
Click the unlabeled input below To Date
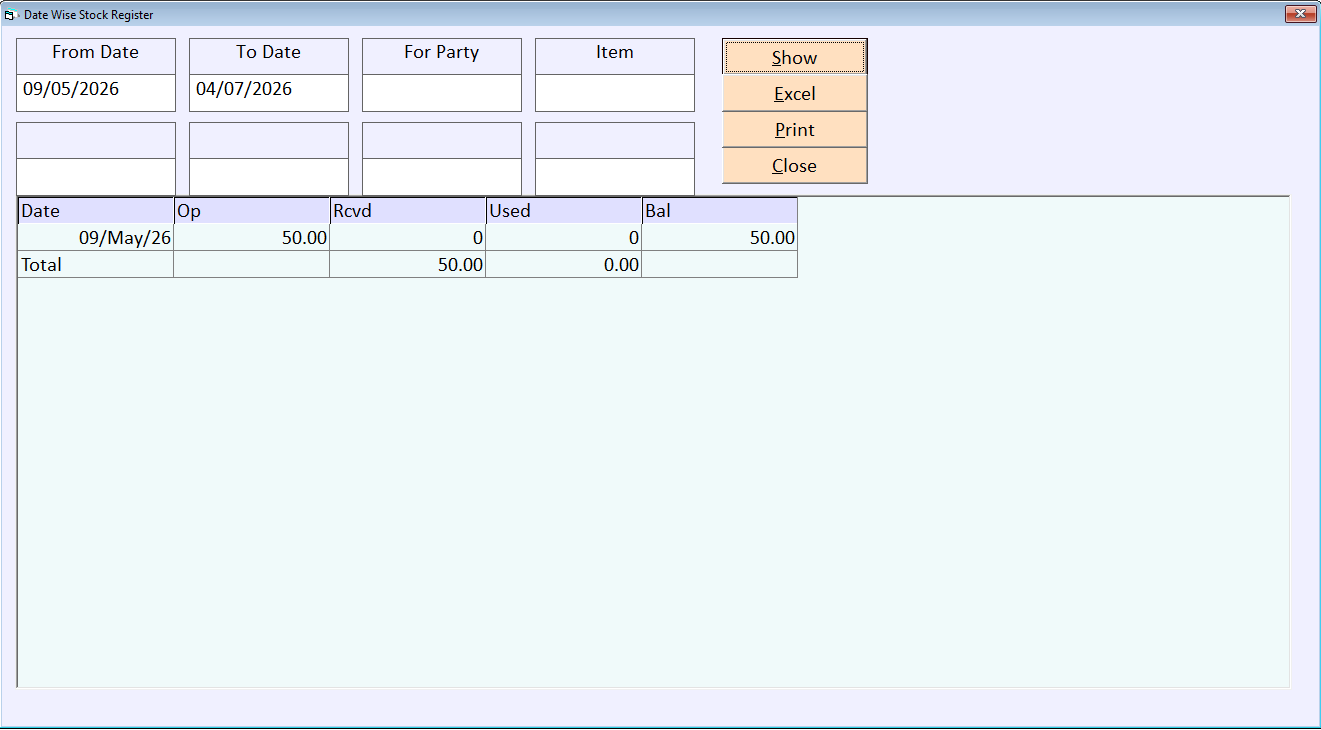coord(269,177)
